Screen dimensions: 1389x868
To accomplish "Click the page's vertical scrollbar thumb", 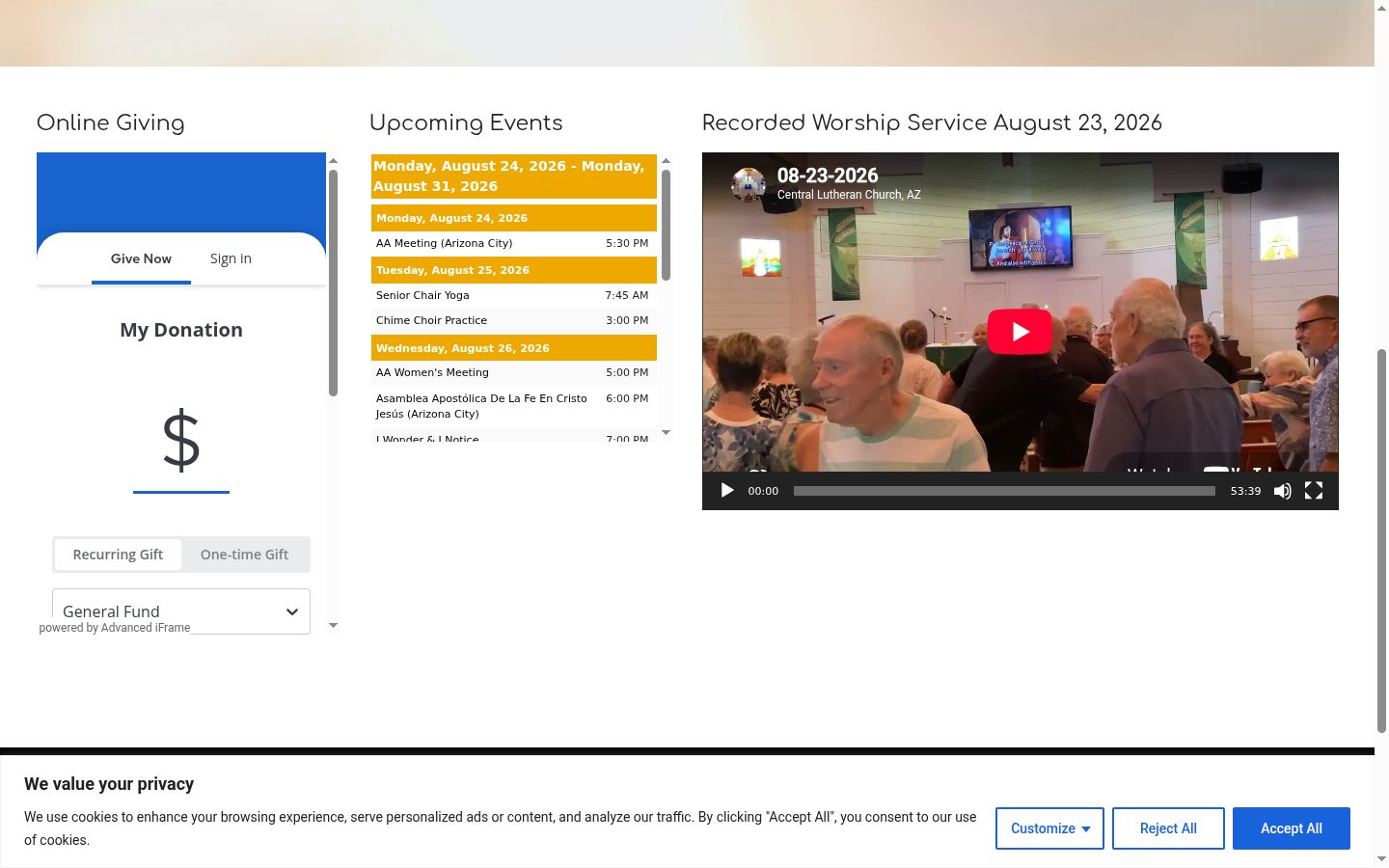I will tap(1381, 540).
